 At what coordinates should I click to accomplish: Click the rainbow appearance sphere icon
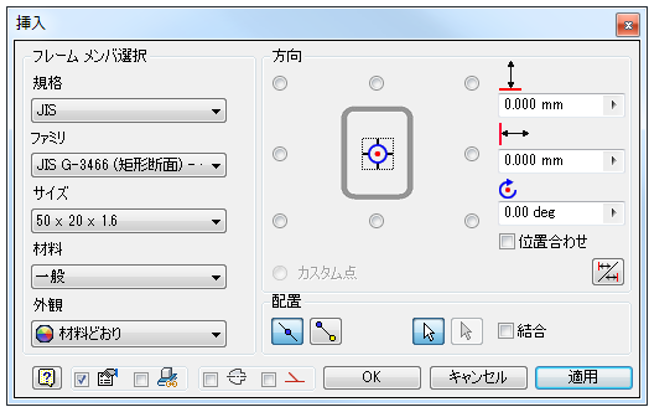pos(44,333)
